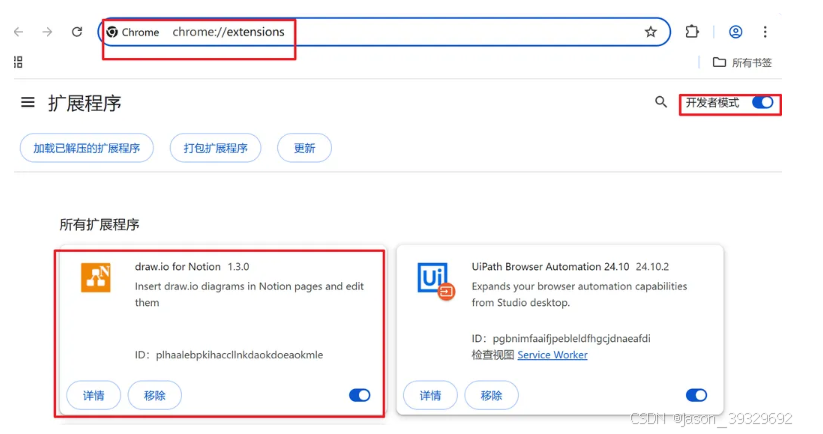Click the Chrome site info icon
The height and width of the screenshot is (434, 823).
pos(112,32)
